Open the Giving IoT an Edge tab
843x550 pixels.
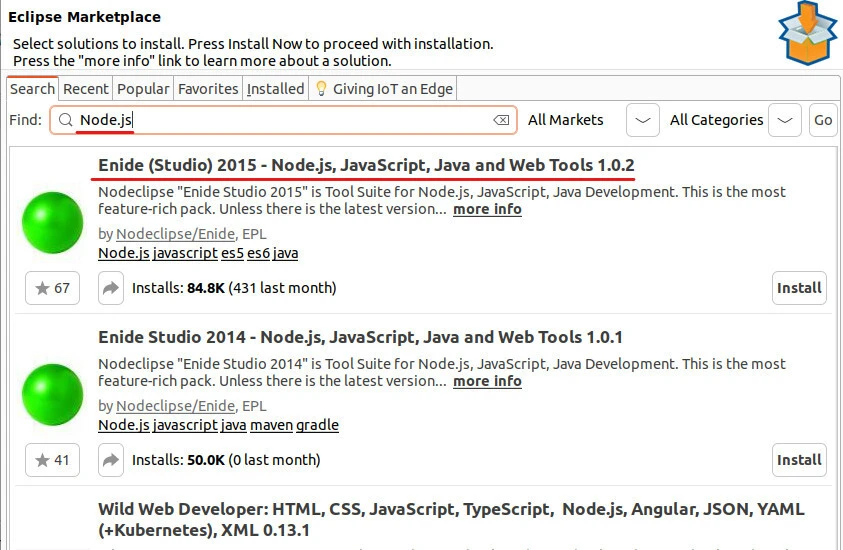tap(384, 89)
